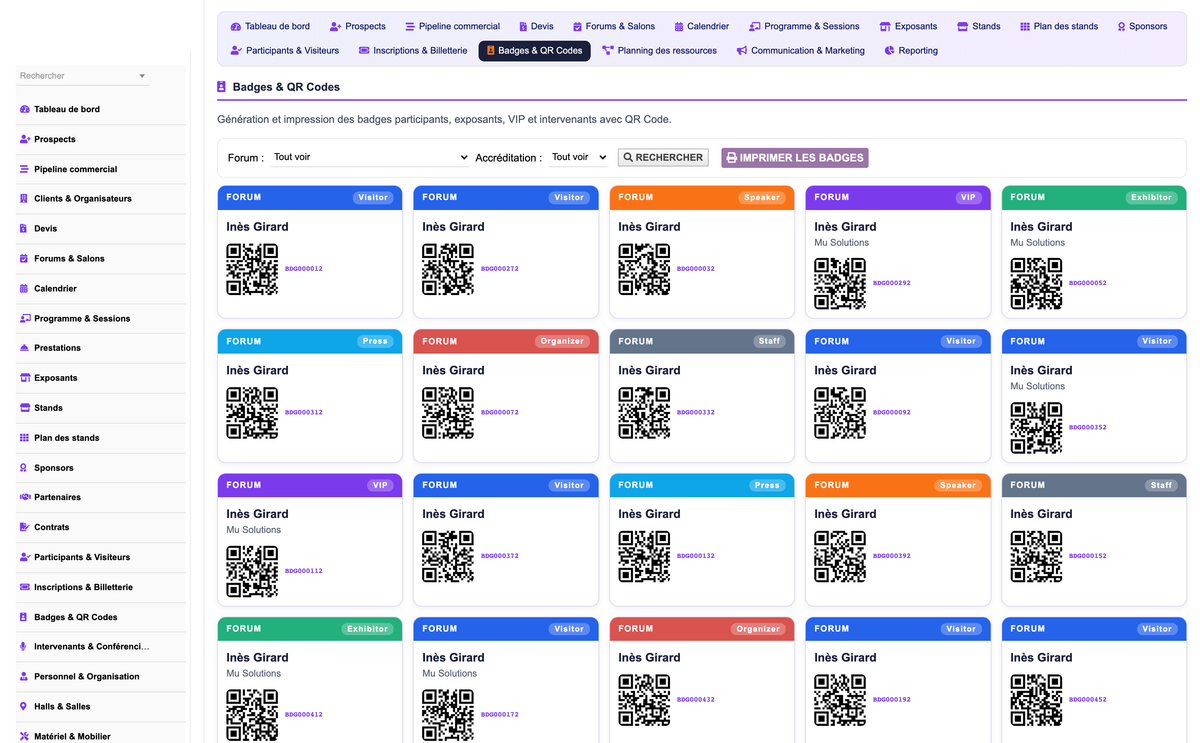Viewport: 1200px width, 743px height.
Task: Click the Halls & Salles location icon
Action: click(x=25, y=707)
